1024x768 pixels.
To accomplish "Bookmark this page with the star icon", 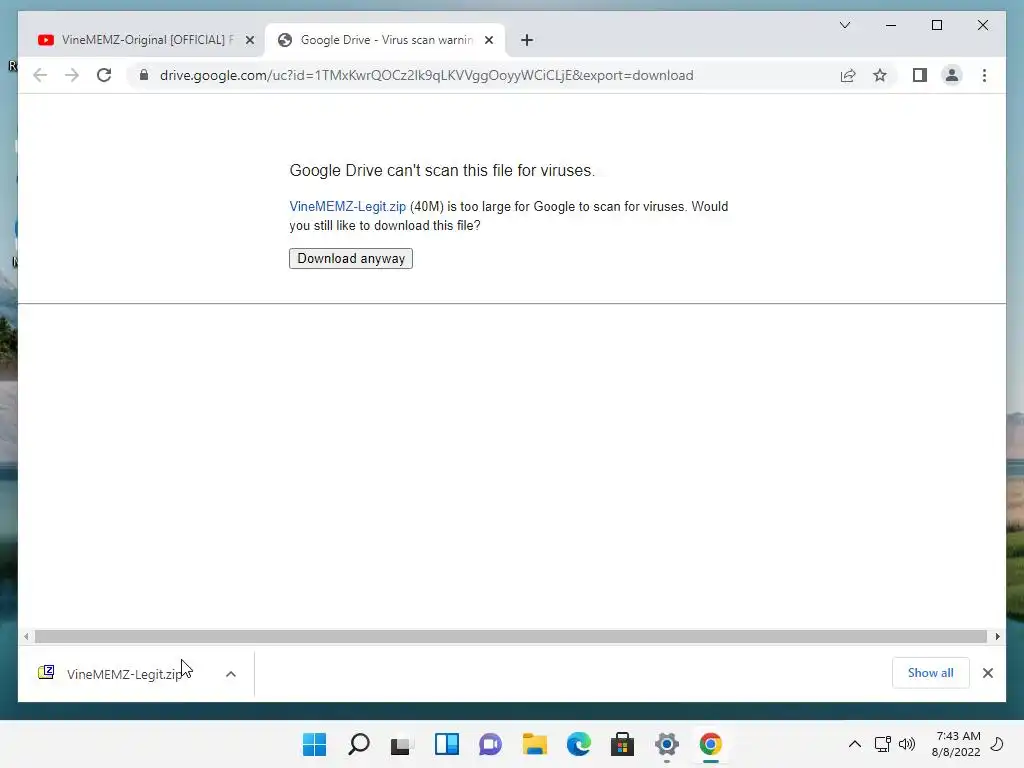I will click(x=880, y=75).
